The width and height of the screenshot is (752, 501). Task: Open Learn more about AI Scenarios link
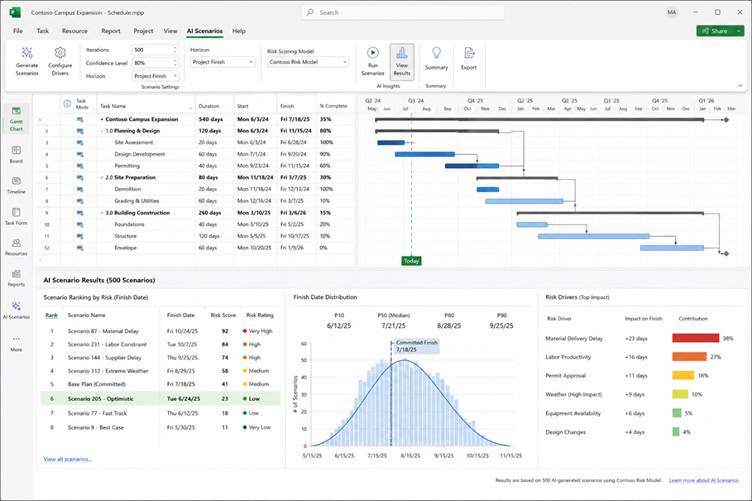click(x=704, y=480)
